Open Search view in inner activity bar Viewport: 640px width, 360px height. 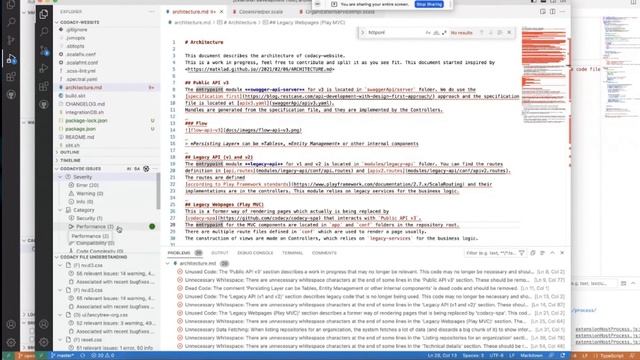pyautogui.click(x=44, y=31)
